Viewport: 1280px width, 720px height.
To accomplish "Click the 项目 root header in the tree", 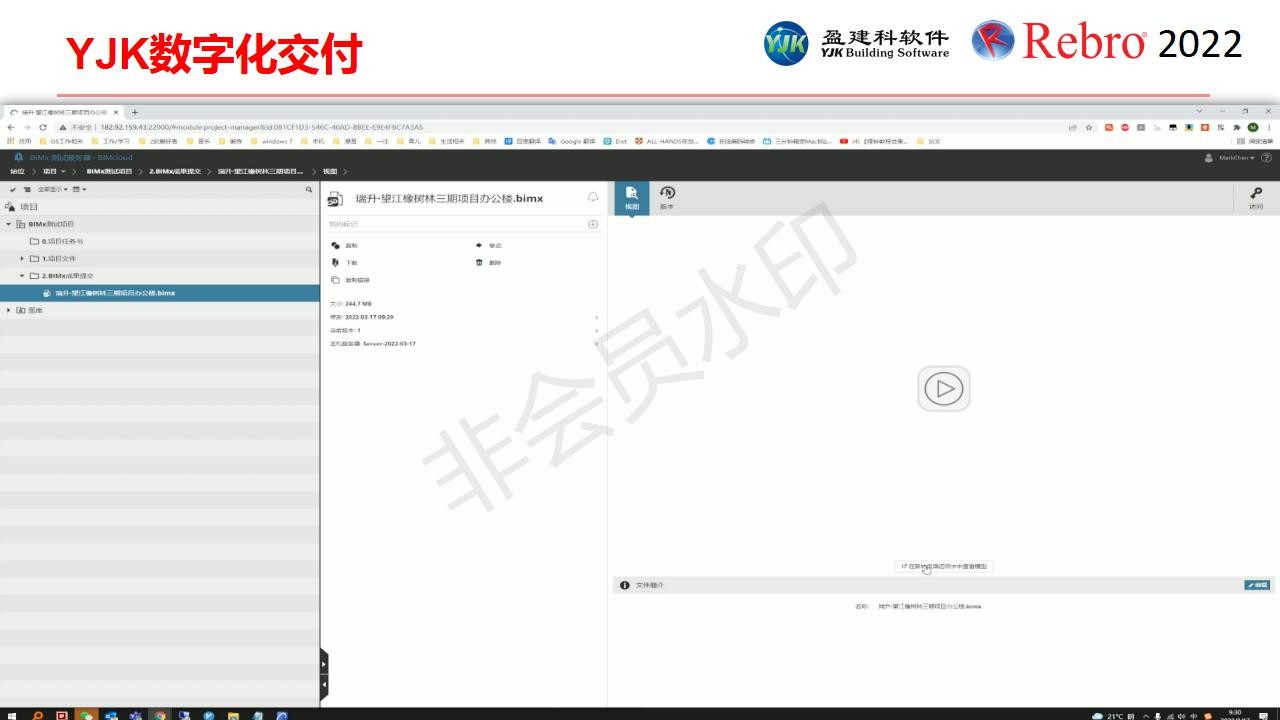I will click(x=29, y=207).
